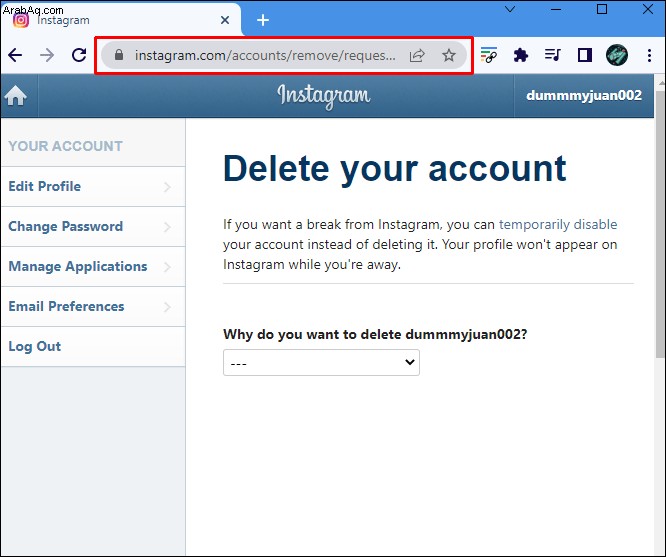Image resolution: width=666 pixels, height=557 pixels.
Task: Open the Chrome profile avatar
Action: pos(617,55)
